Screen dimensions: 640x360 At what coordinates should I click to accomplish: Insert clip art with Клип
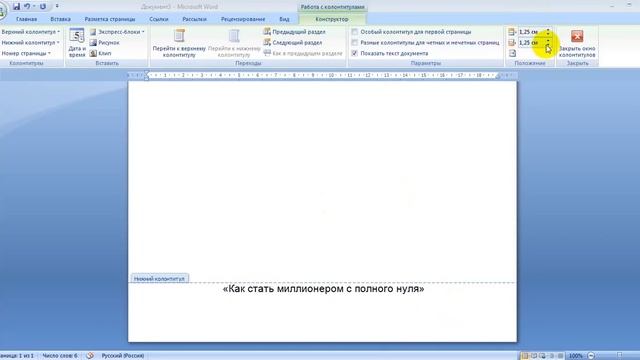pyautogui.click(x=100, y=53)
